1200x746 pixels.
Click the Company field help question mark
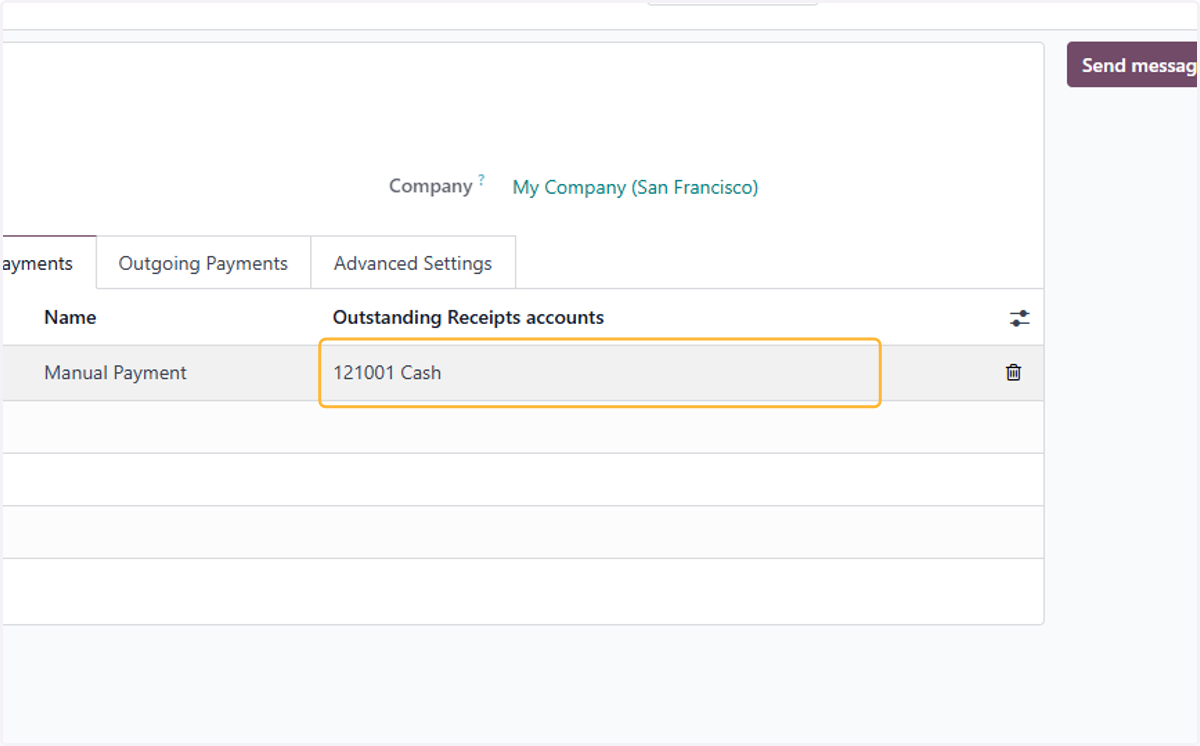point(481,181)
